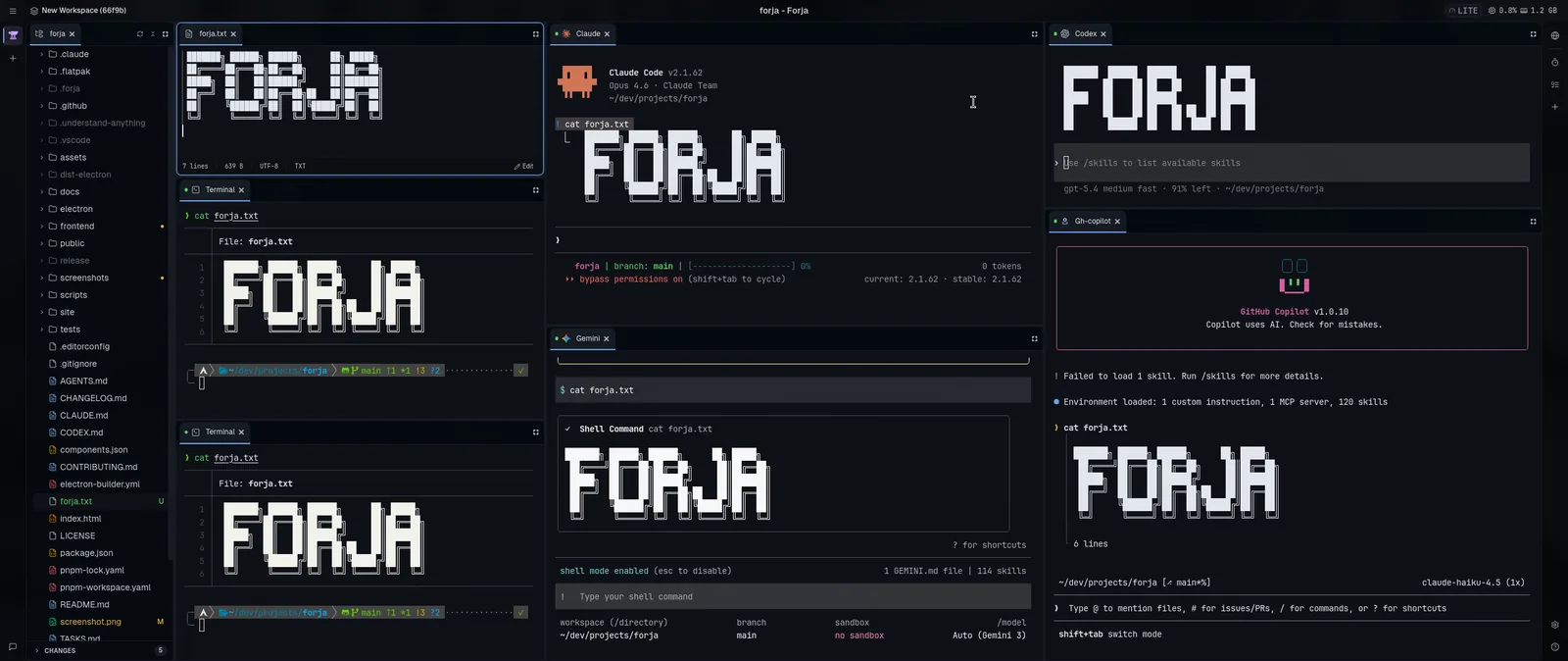1568x661 pixels.
Task: Open the hamburger menu in the title bar
Action: (13, 11)
